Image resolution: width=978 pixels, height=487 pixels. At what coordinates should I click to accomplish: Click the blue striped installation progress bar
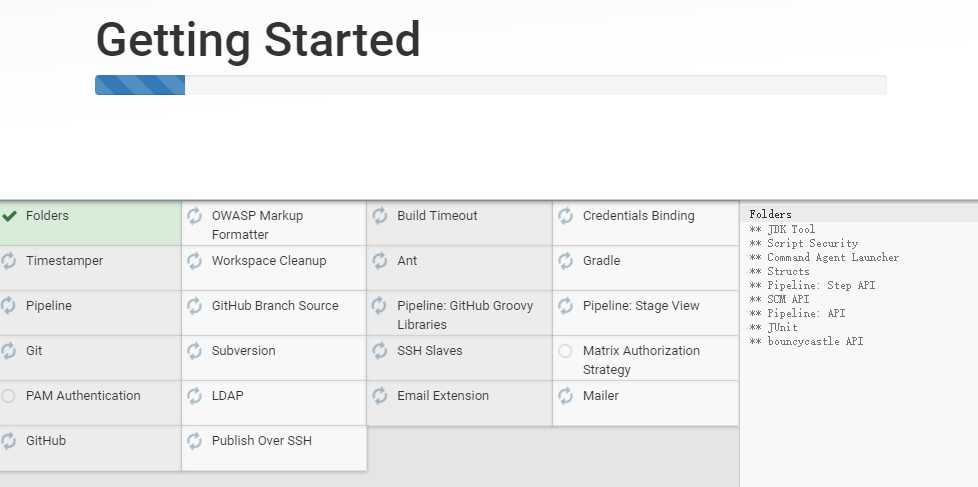140,85
